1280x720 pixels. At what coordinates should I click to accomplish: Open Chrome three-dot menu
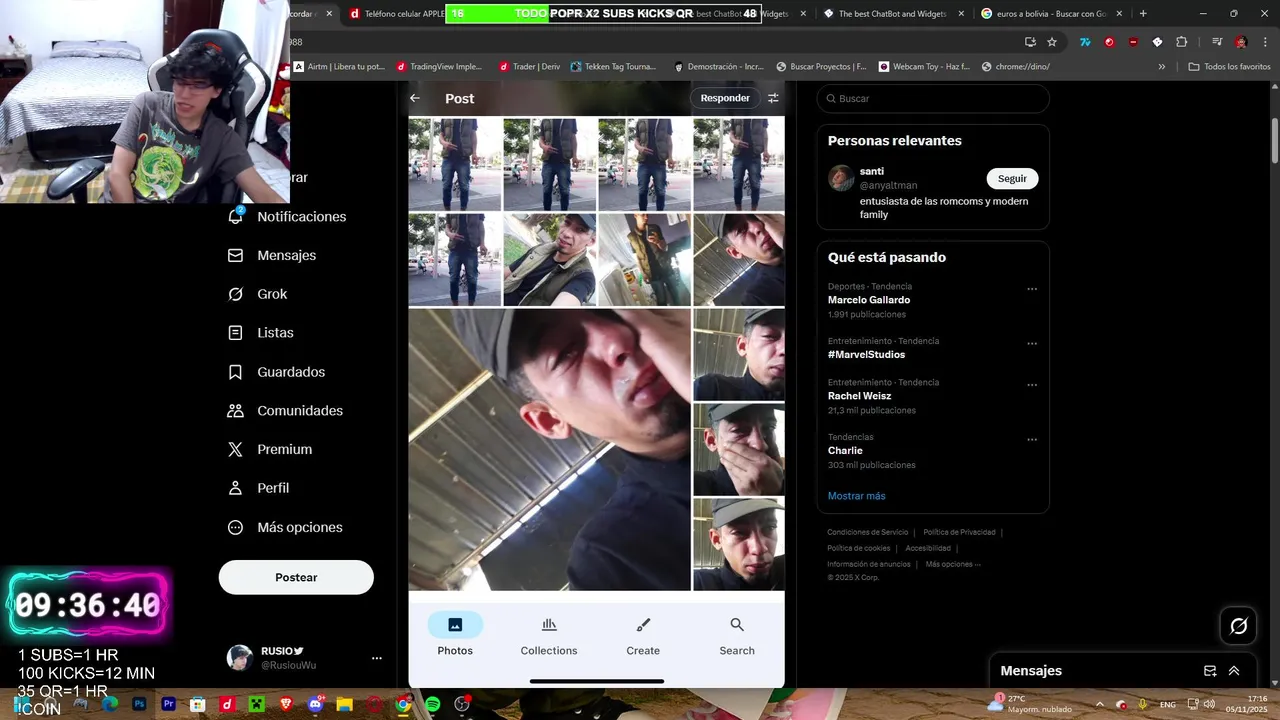(x=1264, y=42)
